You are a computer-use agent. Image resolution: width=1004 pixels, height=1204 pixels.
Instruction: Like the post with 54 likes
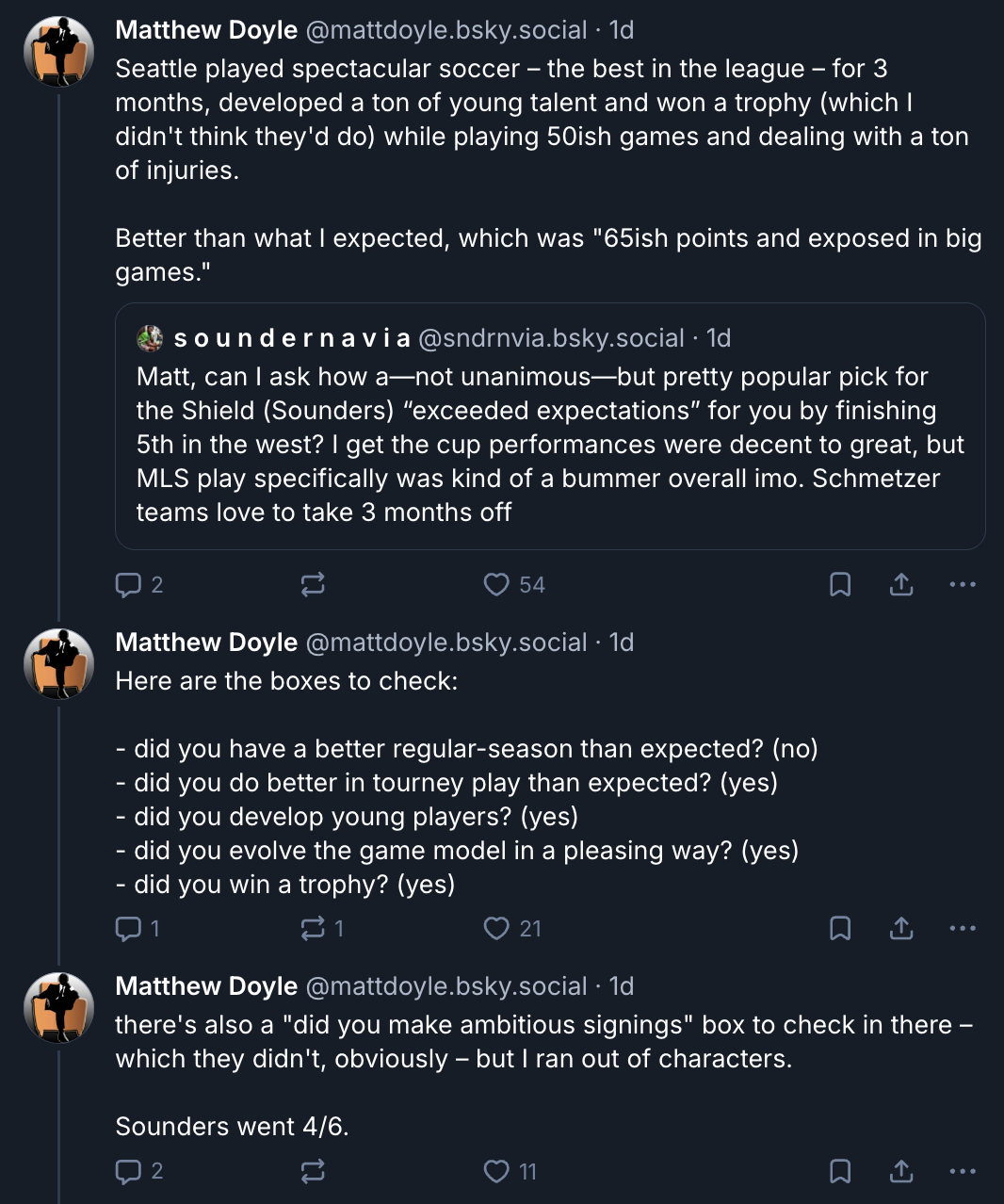coord(496,585)
